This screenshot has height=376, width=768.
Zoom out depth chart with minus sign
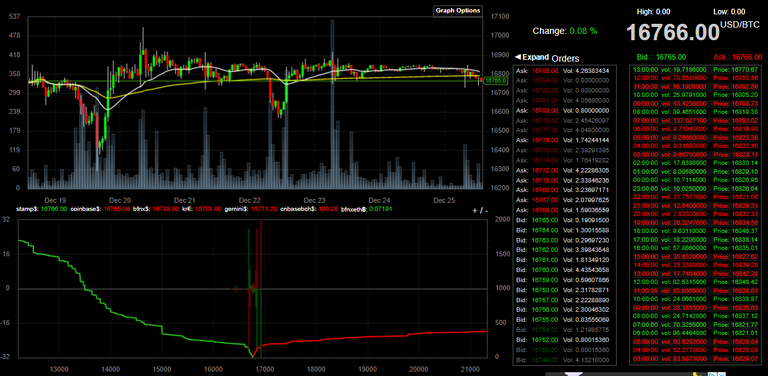pyautogui.click(x=487, y=210)
